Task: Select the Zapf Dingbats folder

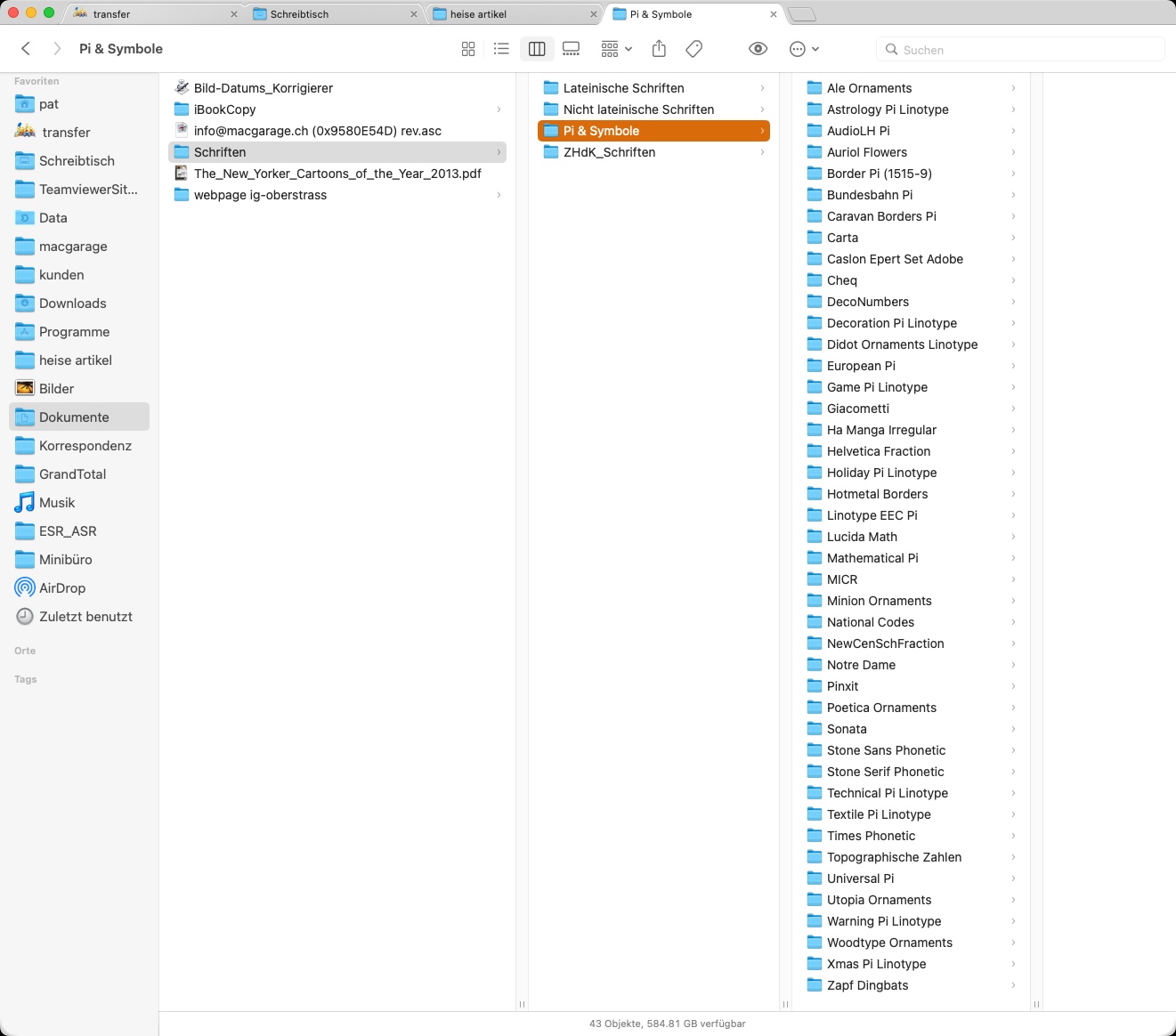Action: pyautogui.click(x=912, y=985)
